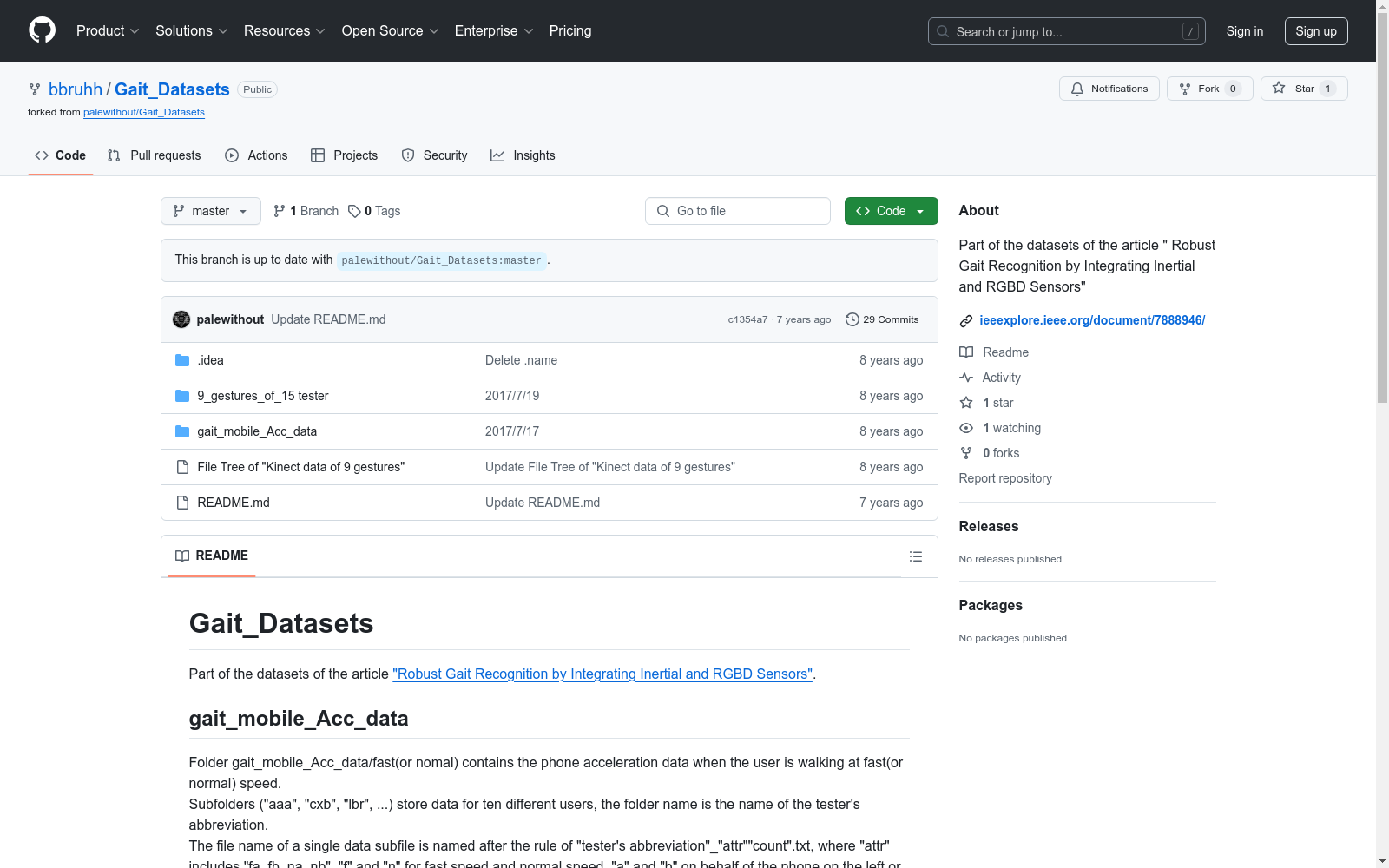The width and height of the screenshot is (1389, 868).
Task: Click the fork icon in Fork button
Action: (x=1185, y=89)
